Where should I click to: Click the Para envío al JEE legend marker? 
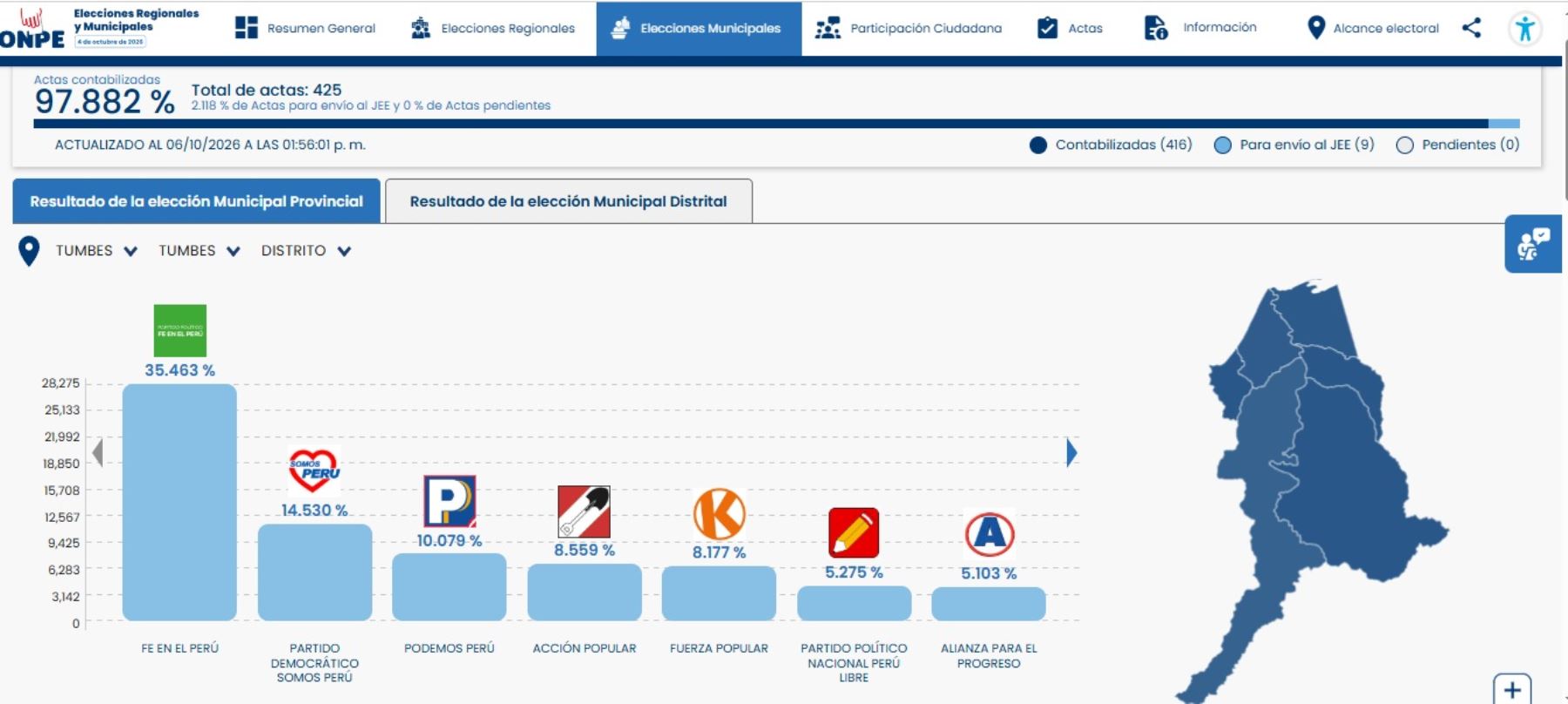coord(1222,146)
